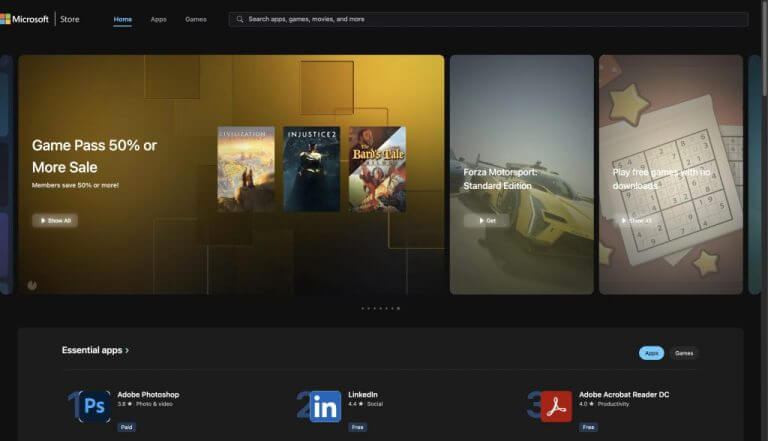This screenshot has height=441, width=768.
Task: Click the Adobe Acrobat Reader DC title
Action: 624,394
